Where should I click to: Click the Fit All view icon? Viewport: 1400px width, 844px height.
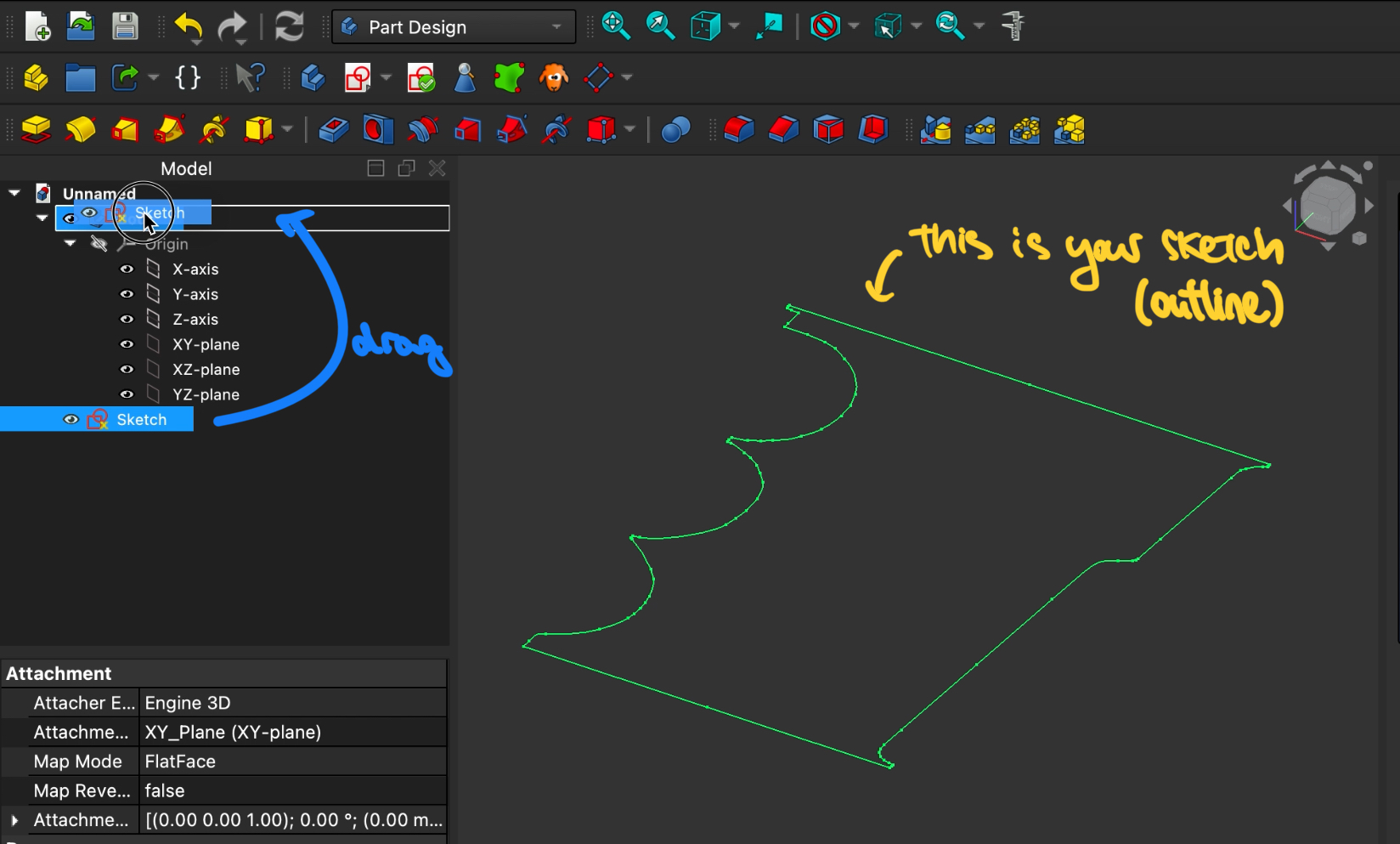pyautogui.click(x=615, y=26)
